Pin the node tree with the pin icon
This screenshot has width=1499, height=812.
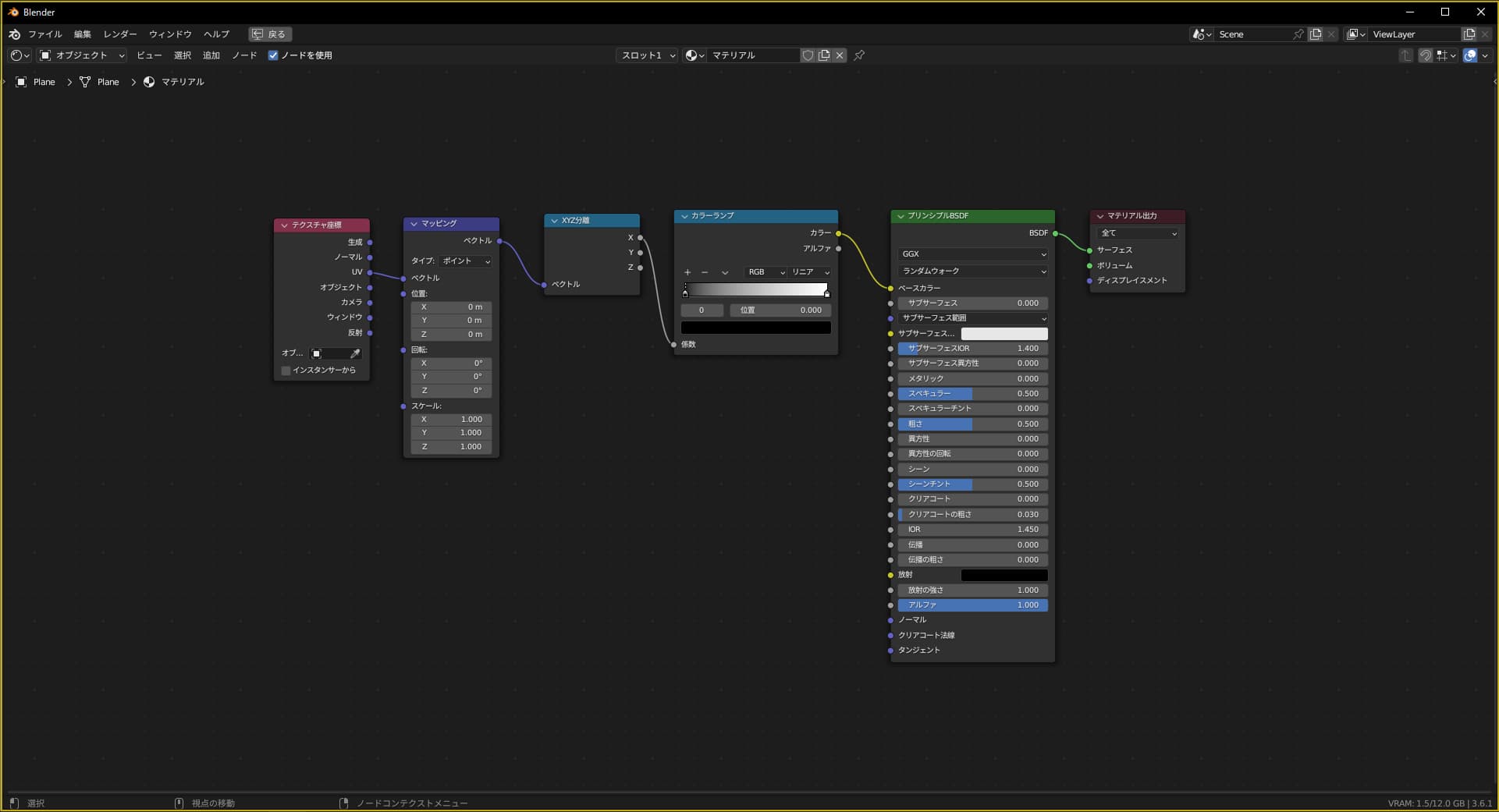(x=859, y=55)
